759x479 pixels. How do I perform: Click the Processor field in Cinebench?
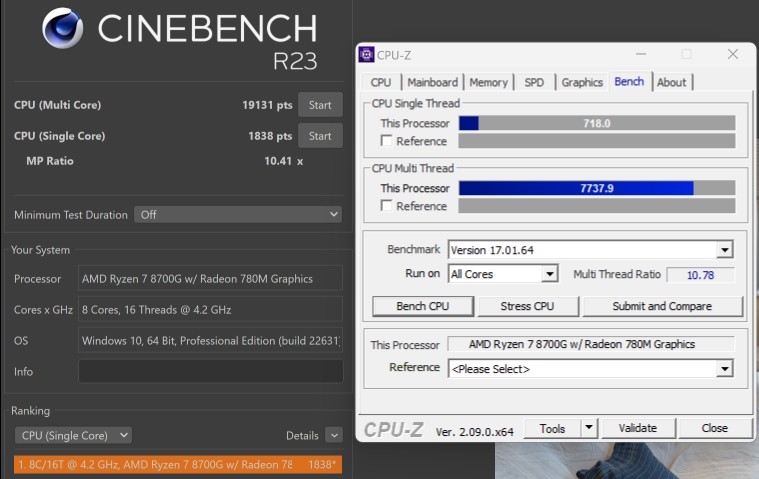[211, 278]
